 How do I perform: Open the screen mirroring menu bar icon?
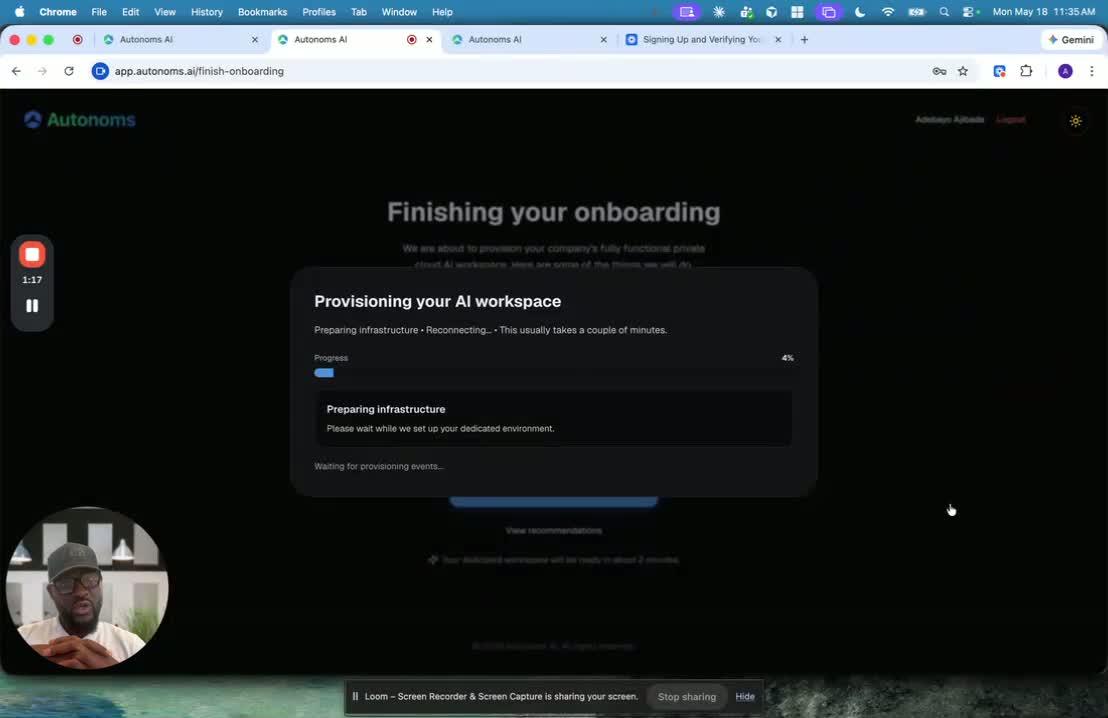pos(828,12)
